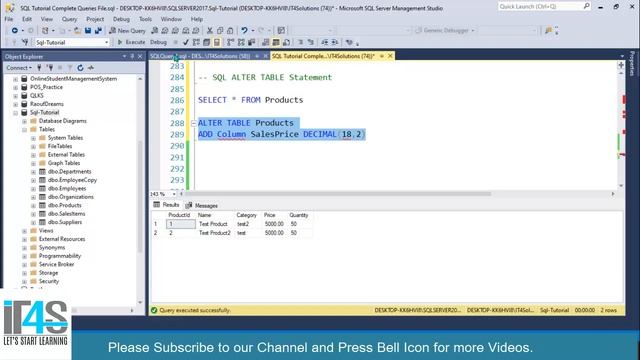Expand the Database Diagrams node
The width and height of the screenshot is (640, 360).
(24, 121)
